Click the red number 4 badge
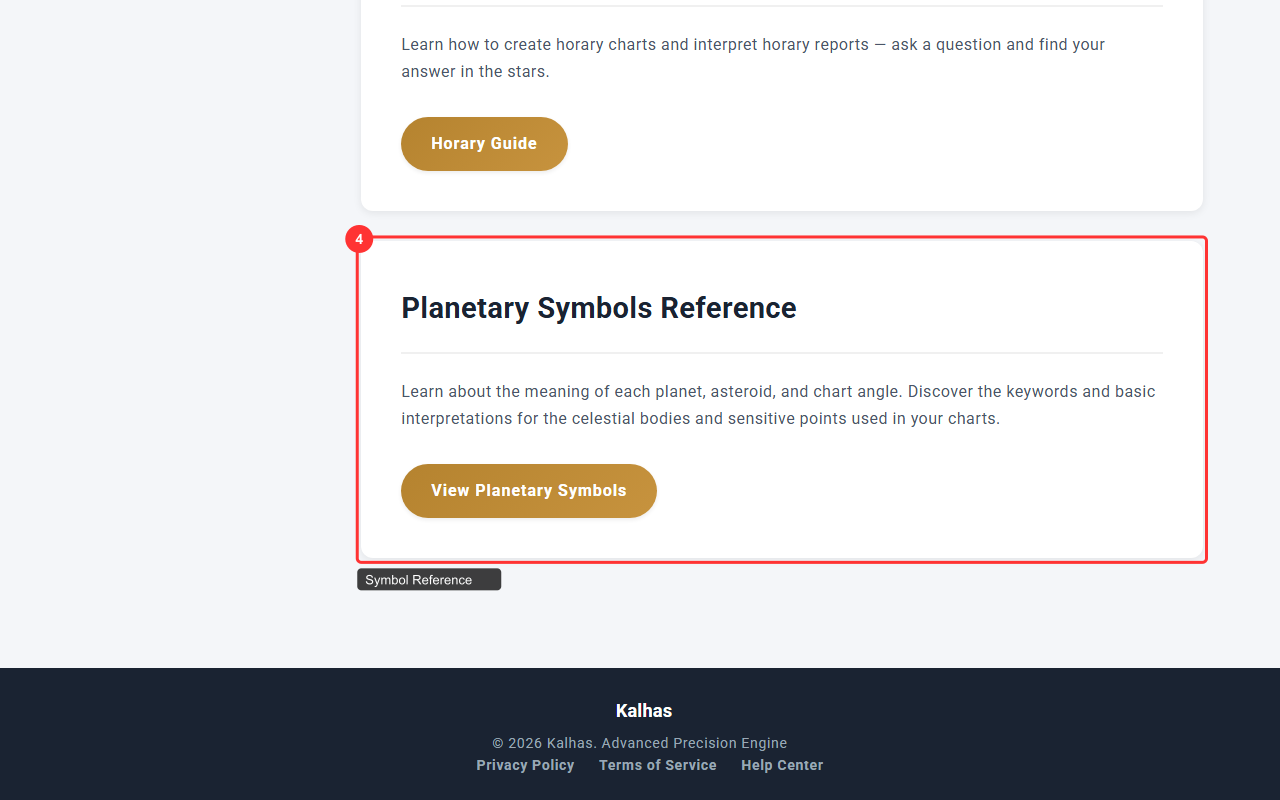The width and height of the screenshot is (1280, 800). 359,240
